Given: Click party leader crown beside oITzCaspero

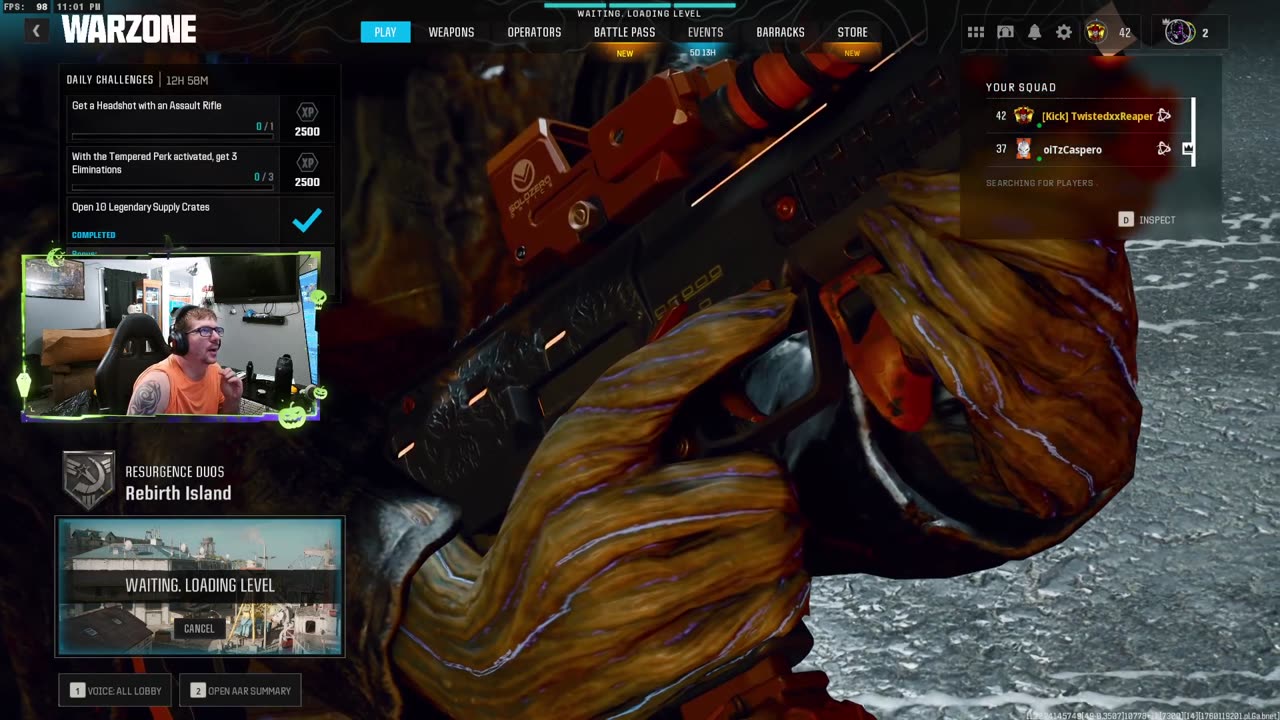Looking at the screenshot, I should (1188, 149).
